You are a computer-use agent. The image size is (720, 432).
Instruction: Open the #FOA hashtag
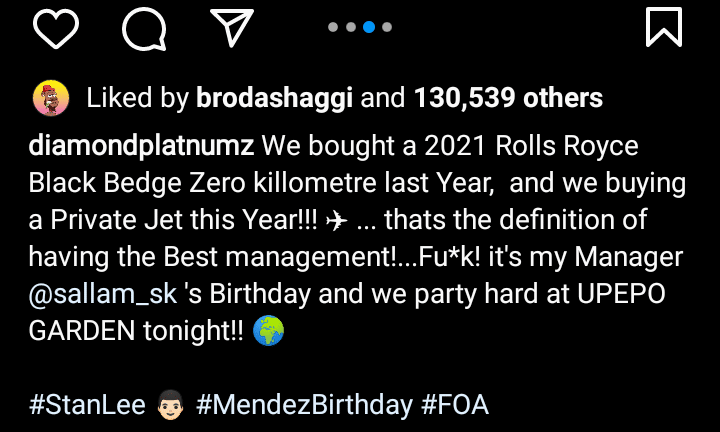coord(455,405)
